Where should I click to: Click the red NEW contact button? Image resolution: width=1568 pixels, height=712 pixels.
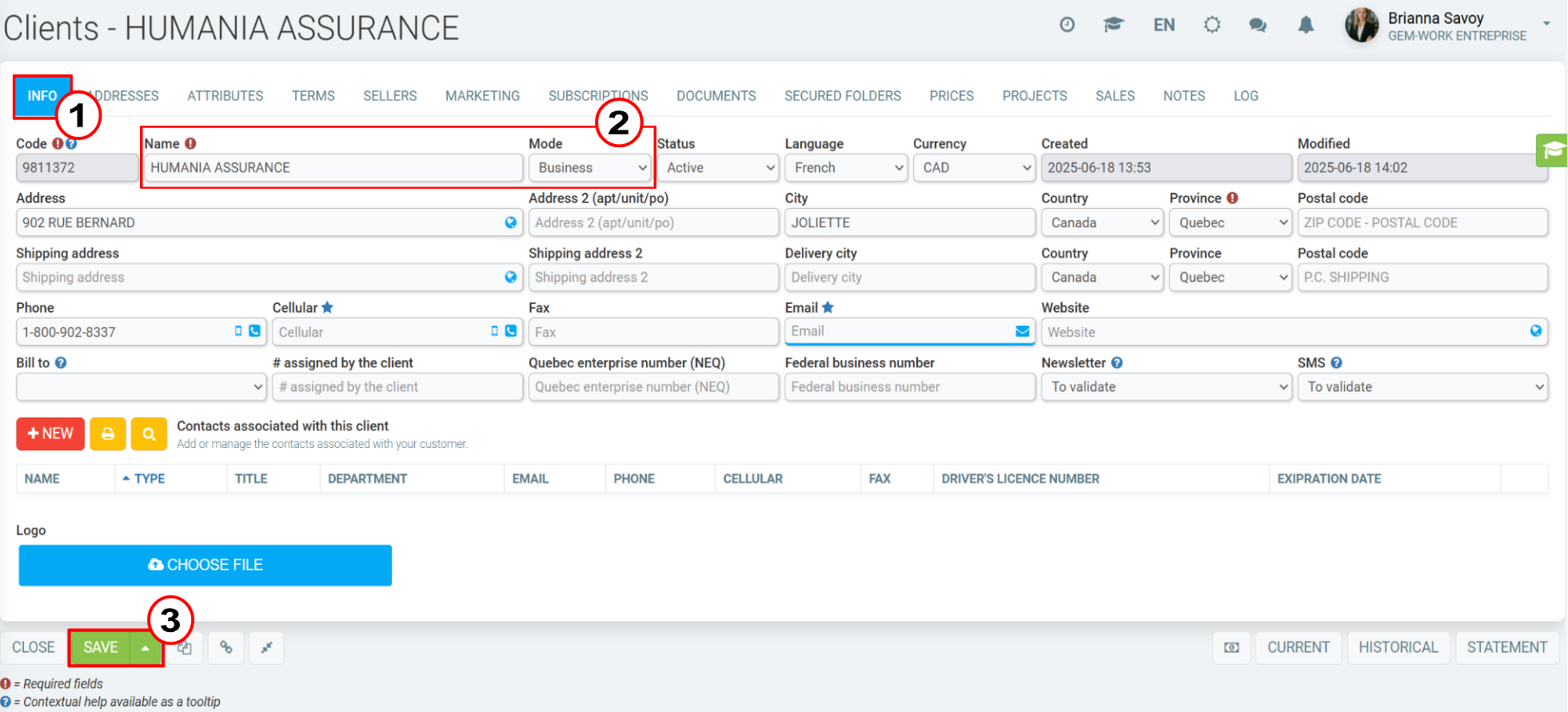coord(50,434)
